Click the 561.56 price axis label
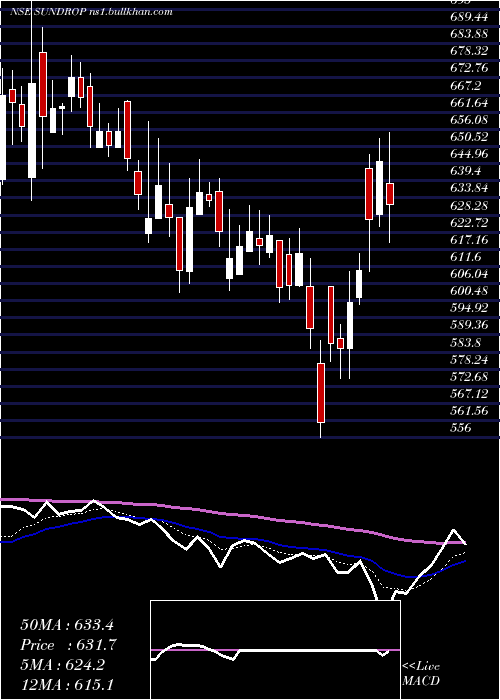 pos(469,411)
